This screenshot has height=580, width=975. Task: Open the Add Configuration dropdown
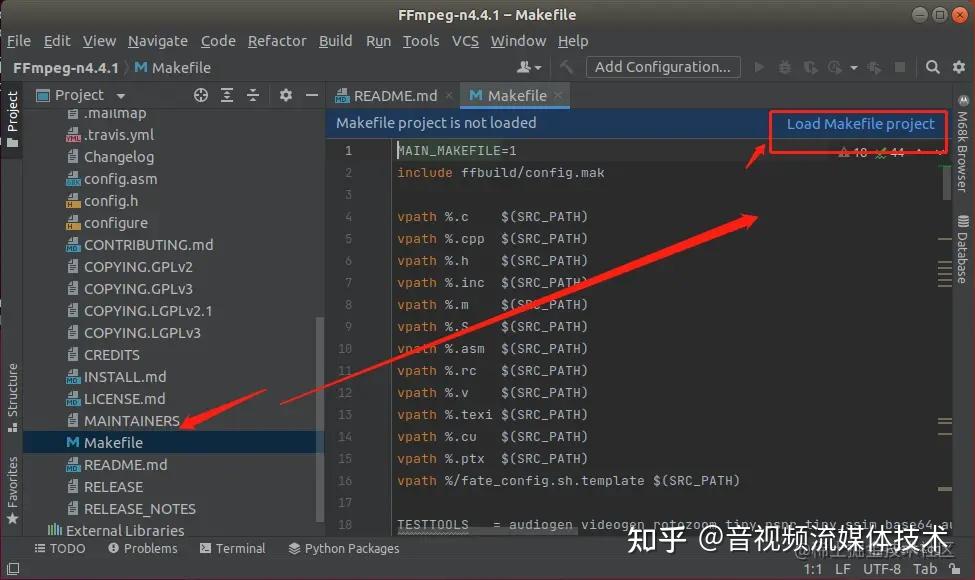point(663,67)
